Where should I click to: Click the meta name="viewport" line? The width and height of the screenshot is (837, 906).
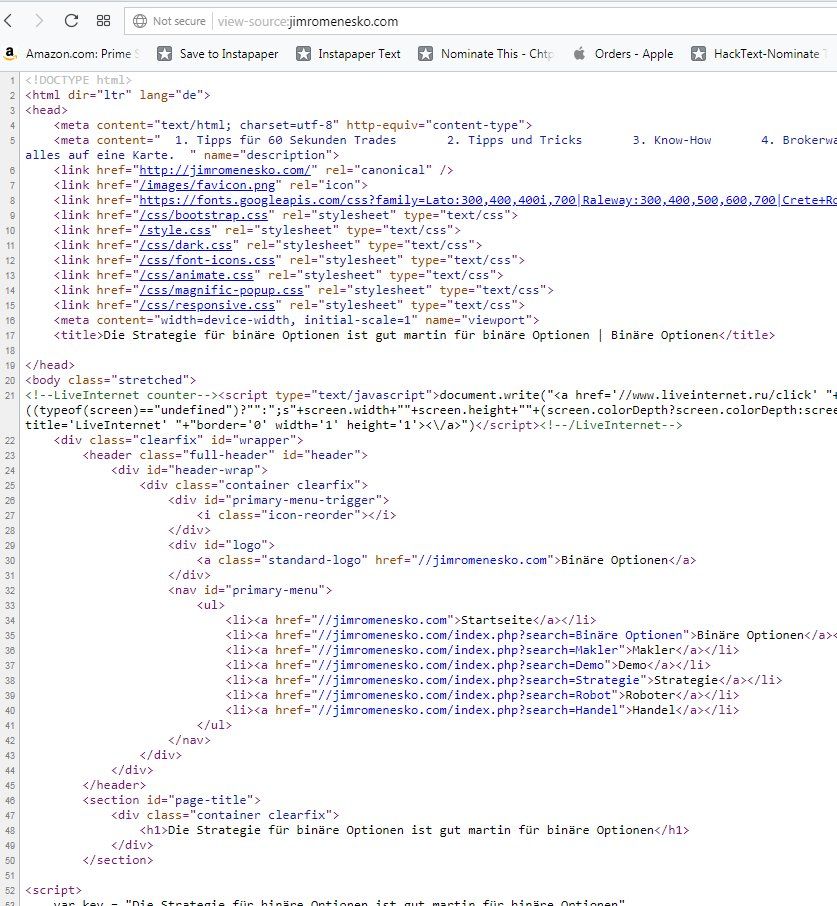(x=296, y=320)
